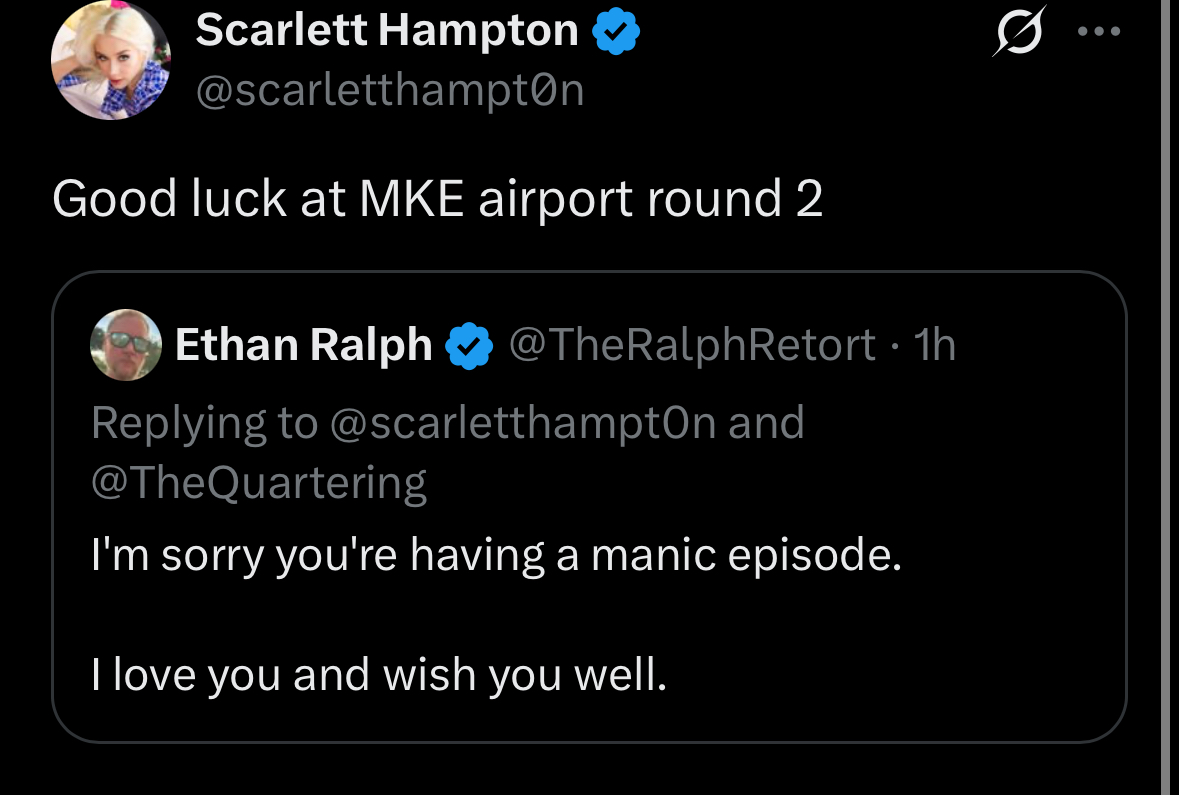Click 'I love you and wish you well' line
The image size is (1179, 795).
pyautogui.click(x=379, y=675)
